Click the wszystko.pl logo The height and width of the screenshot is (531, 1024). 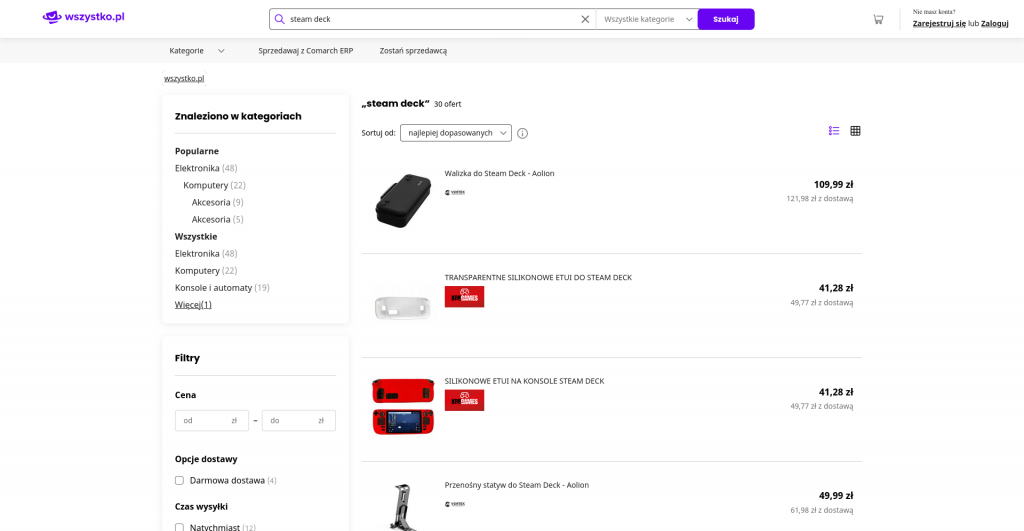point(83,17)
